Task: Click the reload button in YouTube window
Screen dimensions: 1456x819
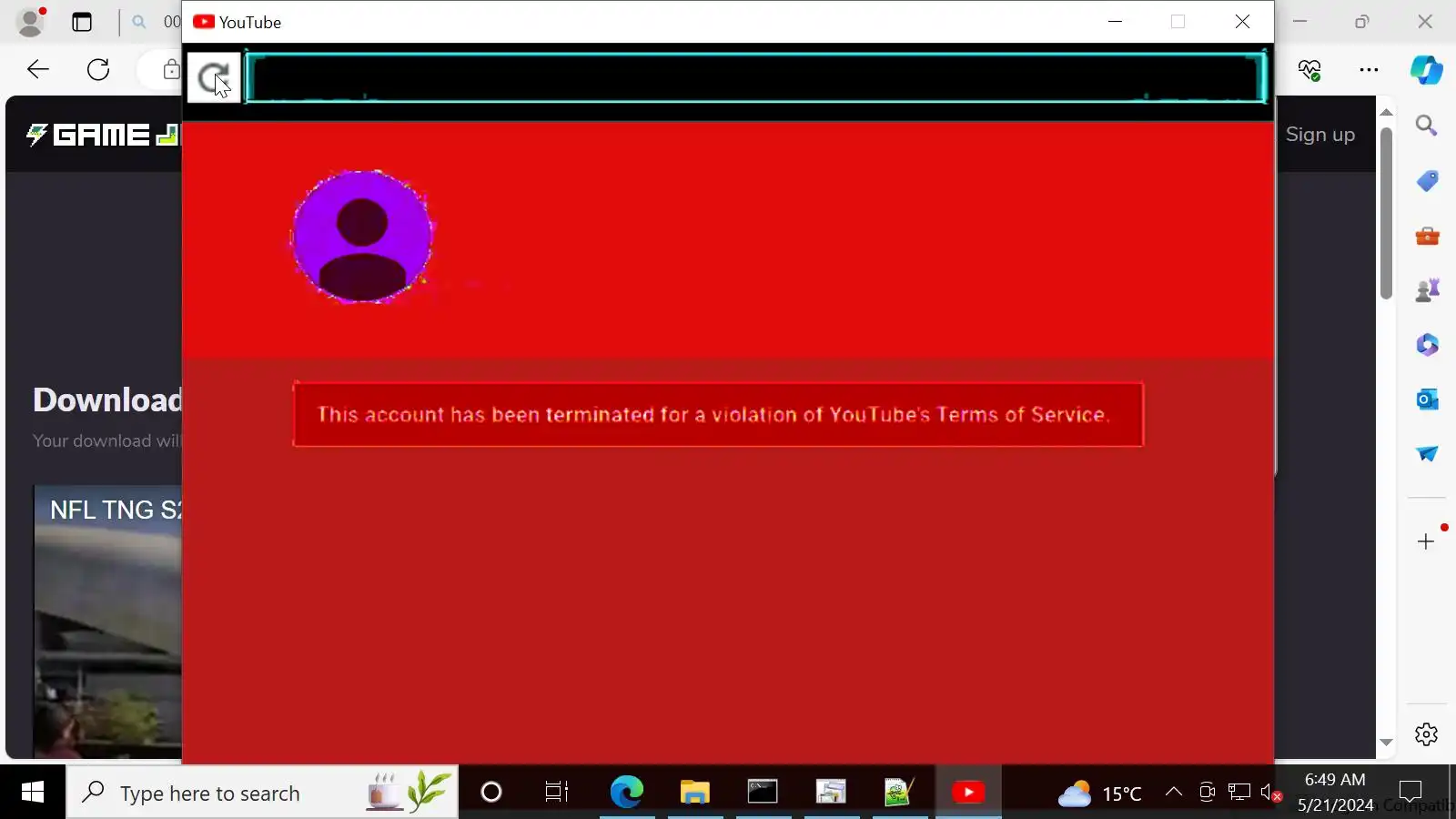Action: coord(214,77)
